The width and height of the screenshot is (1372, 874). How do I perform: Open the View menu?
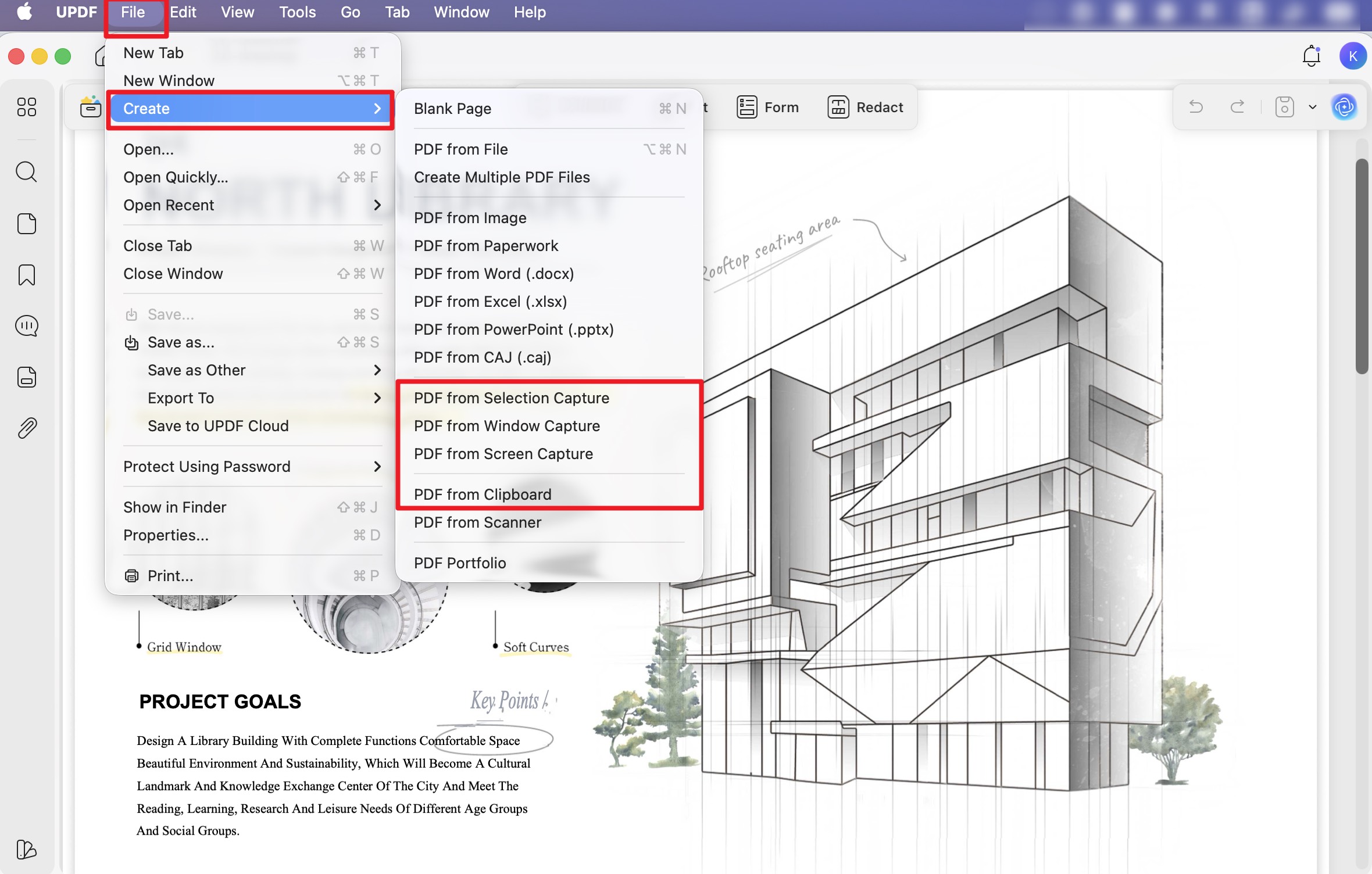(237, 12)
